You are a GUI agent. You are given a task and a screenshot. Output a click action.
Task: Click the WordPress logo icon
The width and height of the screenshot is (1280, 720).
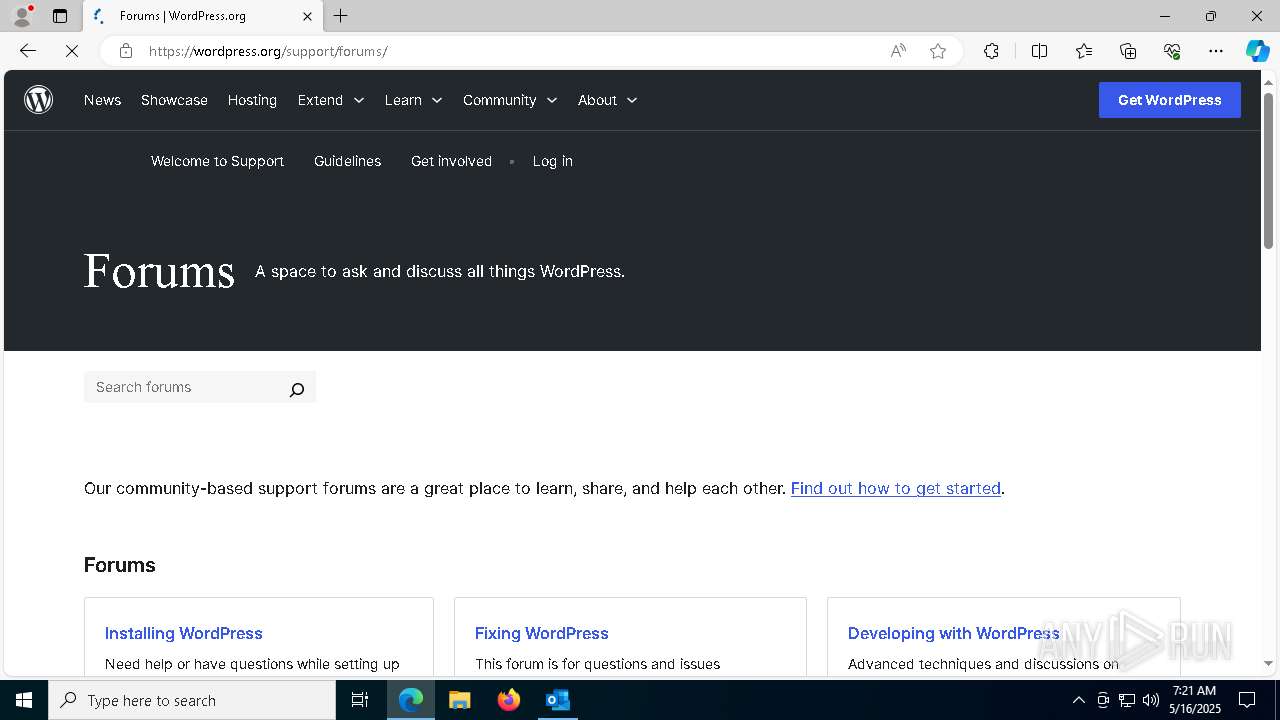tap(38, 100)
